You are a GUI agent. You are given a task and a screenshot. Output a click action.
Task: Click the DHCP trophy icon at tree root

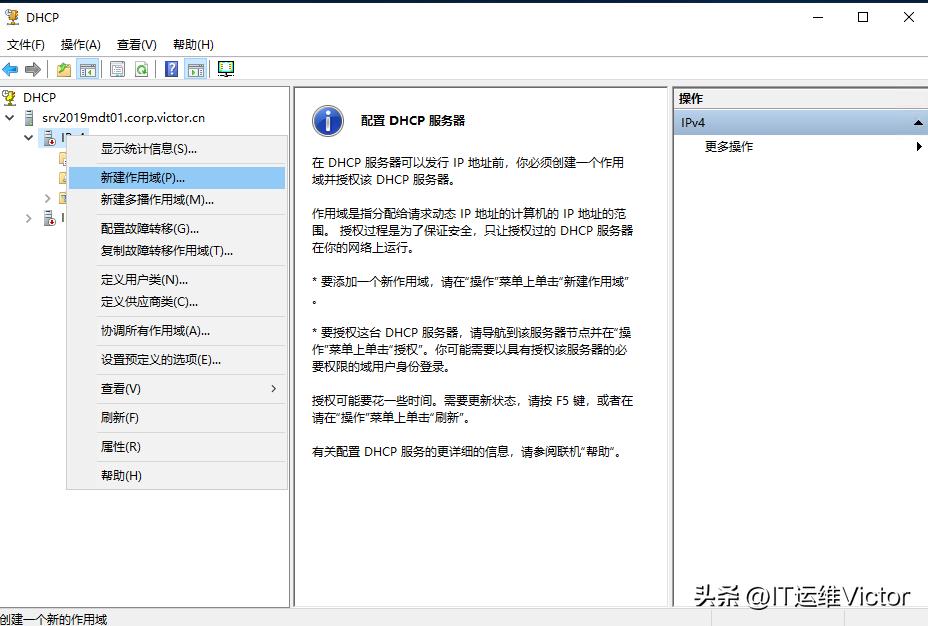point(10,97)
